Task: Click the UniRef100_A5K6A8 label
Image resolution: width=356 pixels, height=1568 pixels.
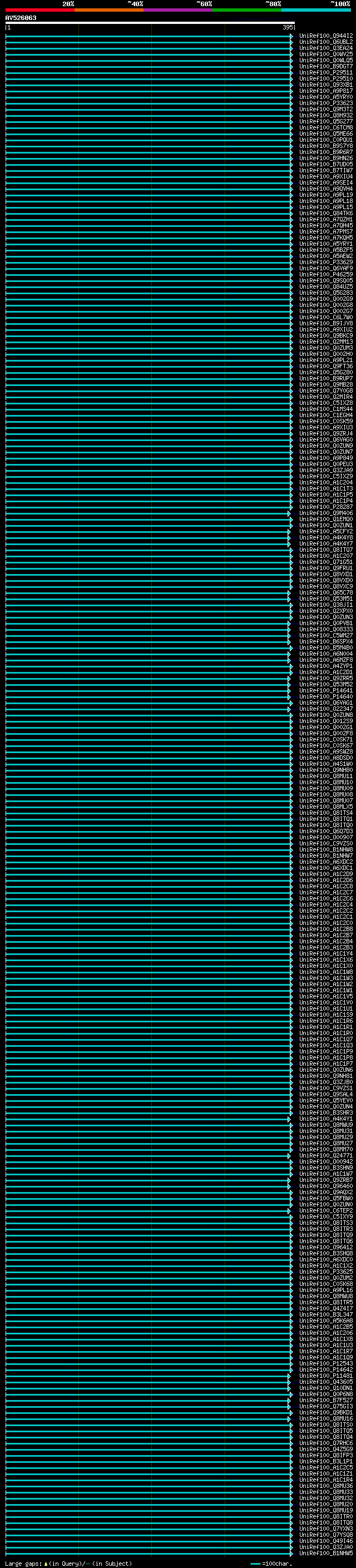Action: [x=326, y=1321]
